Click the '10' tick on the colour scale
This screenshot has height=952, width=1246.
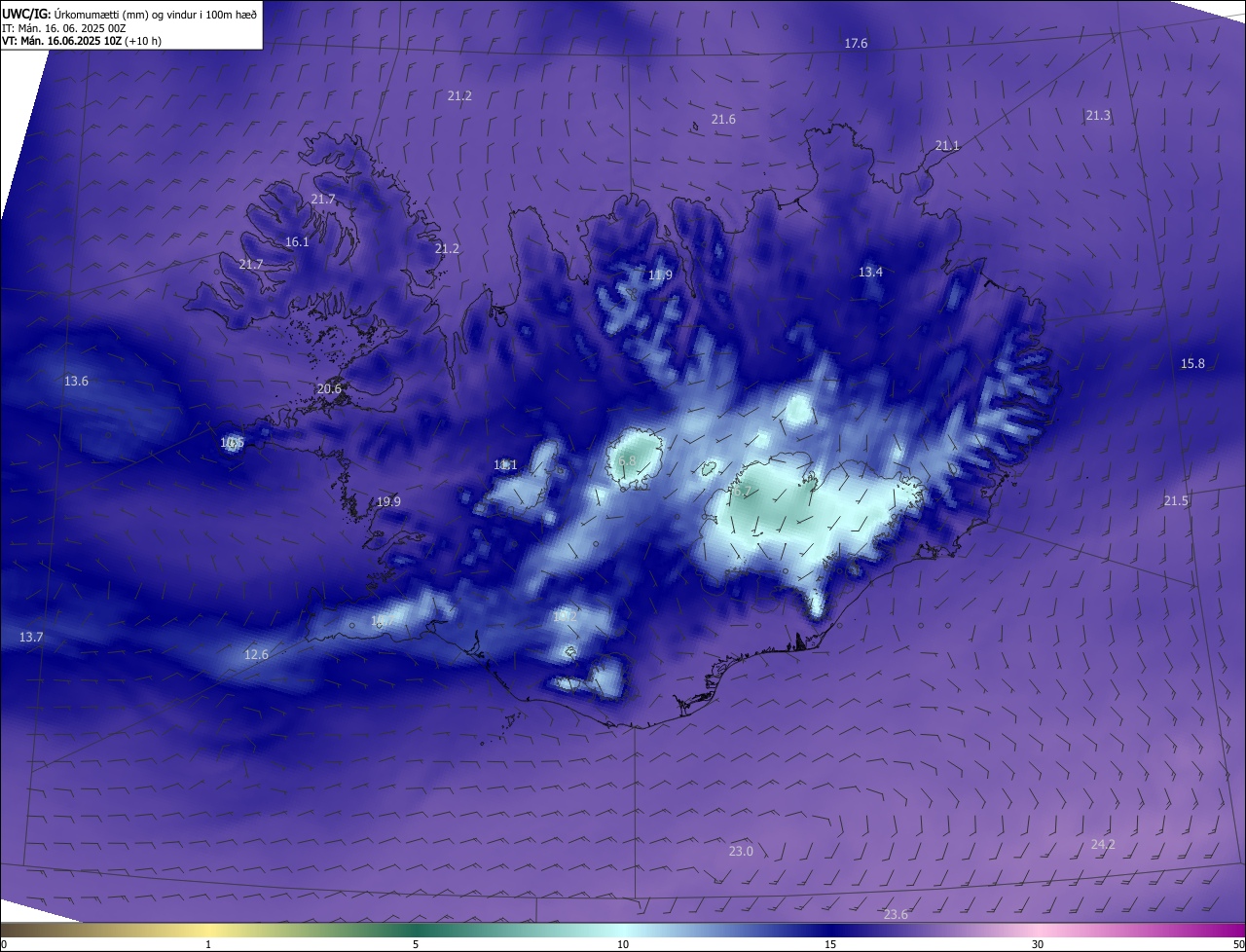(x=623, y=945)
